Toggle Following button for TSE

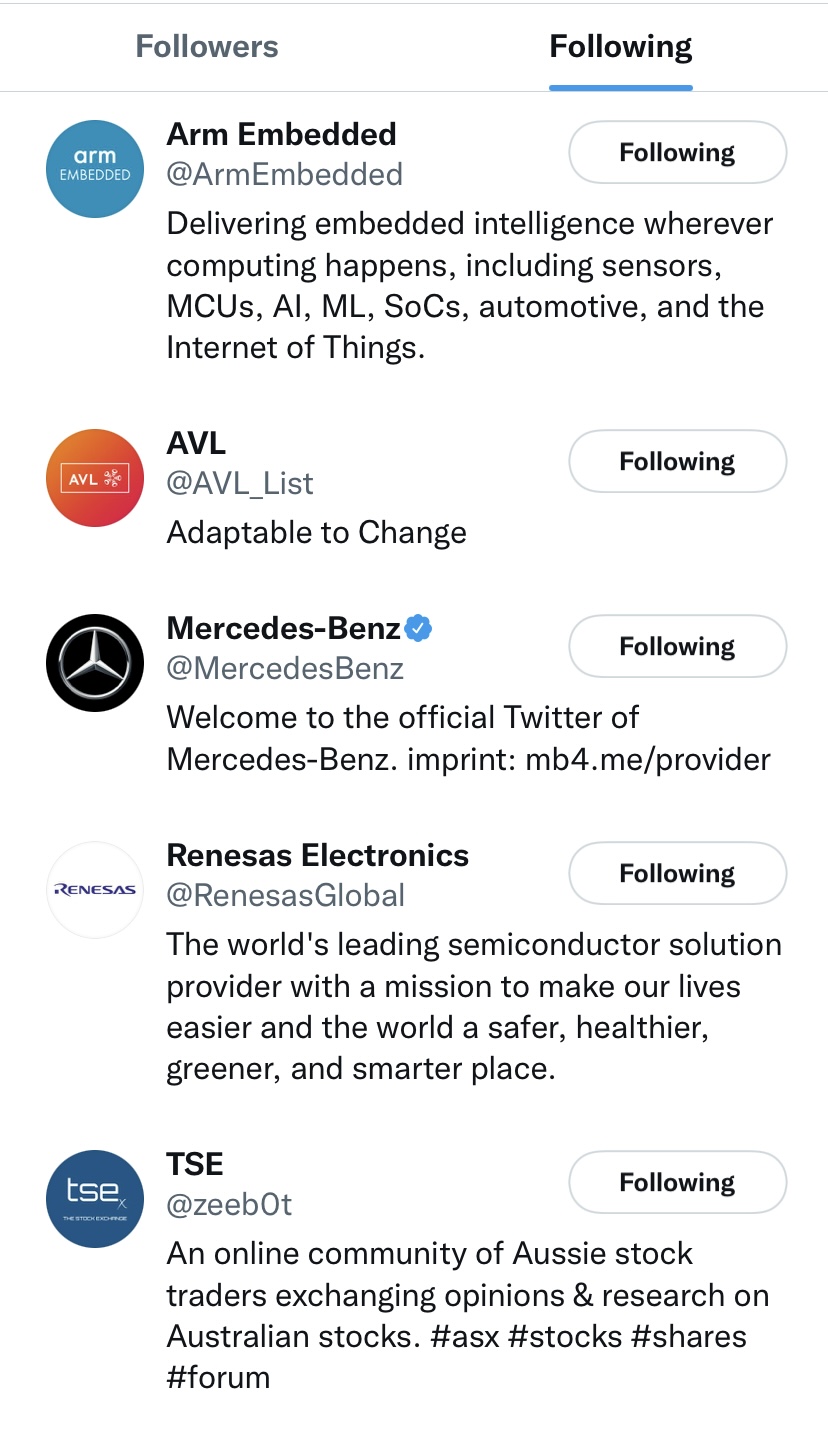coord(677,1182)
